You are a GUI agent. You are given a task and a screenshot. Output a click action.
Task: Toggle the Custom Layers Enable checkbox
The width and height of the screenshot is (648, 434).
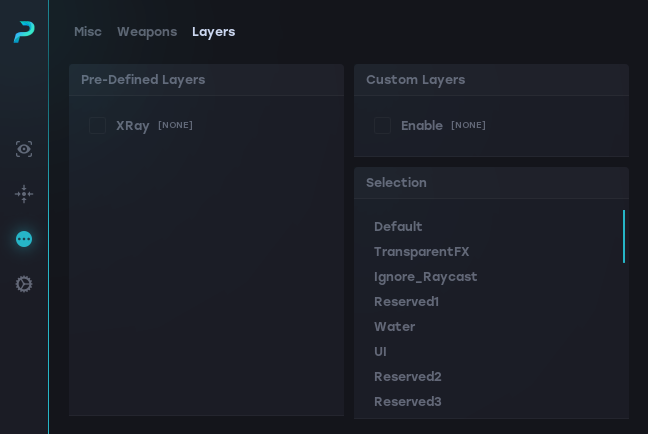click(382, 126)
